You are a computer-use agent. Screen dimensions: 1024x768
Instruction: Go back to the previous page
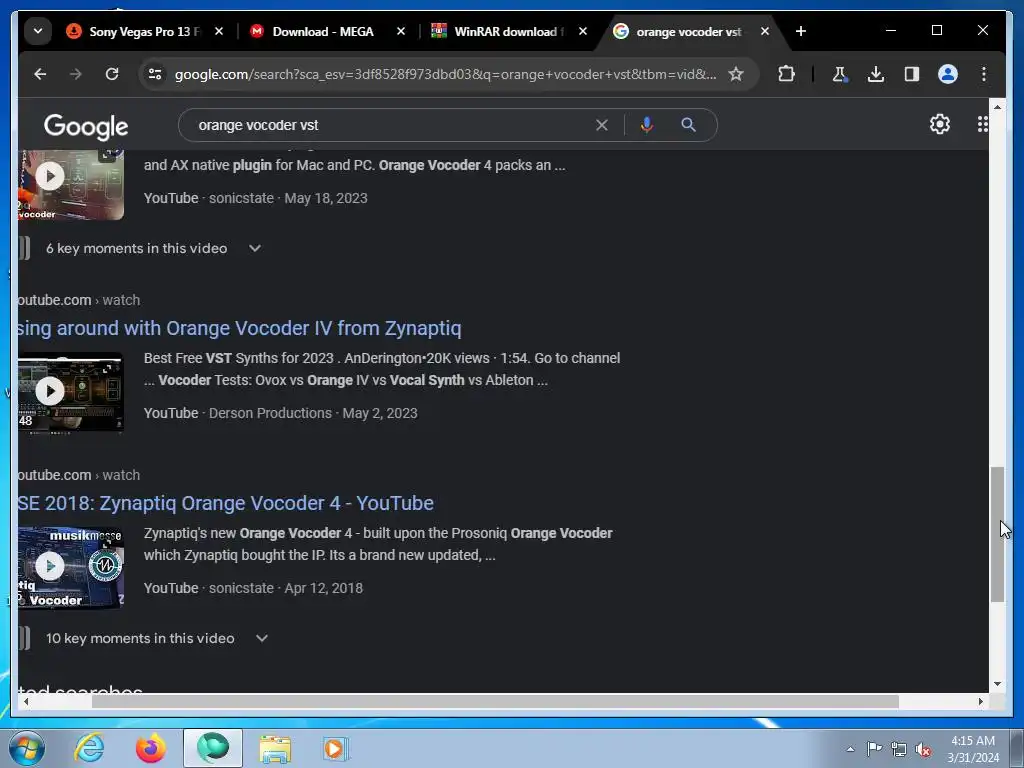(40, 74)
